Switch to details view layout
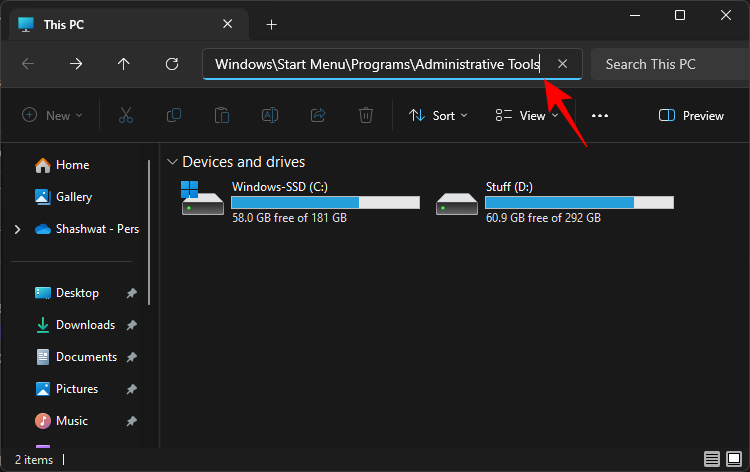The image size is (750, 472). (711, 459)
